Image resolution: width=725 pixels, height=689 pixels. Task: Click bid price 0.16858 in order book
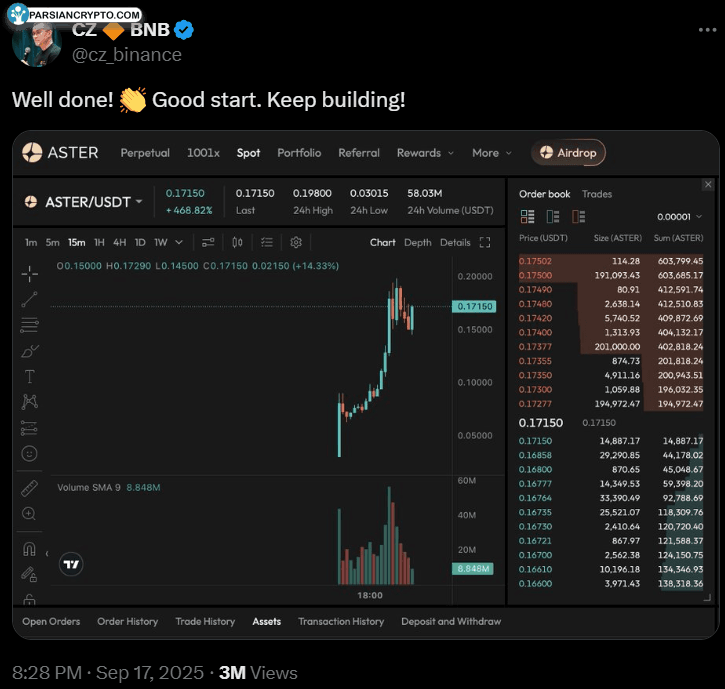click(535, 455)
